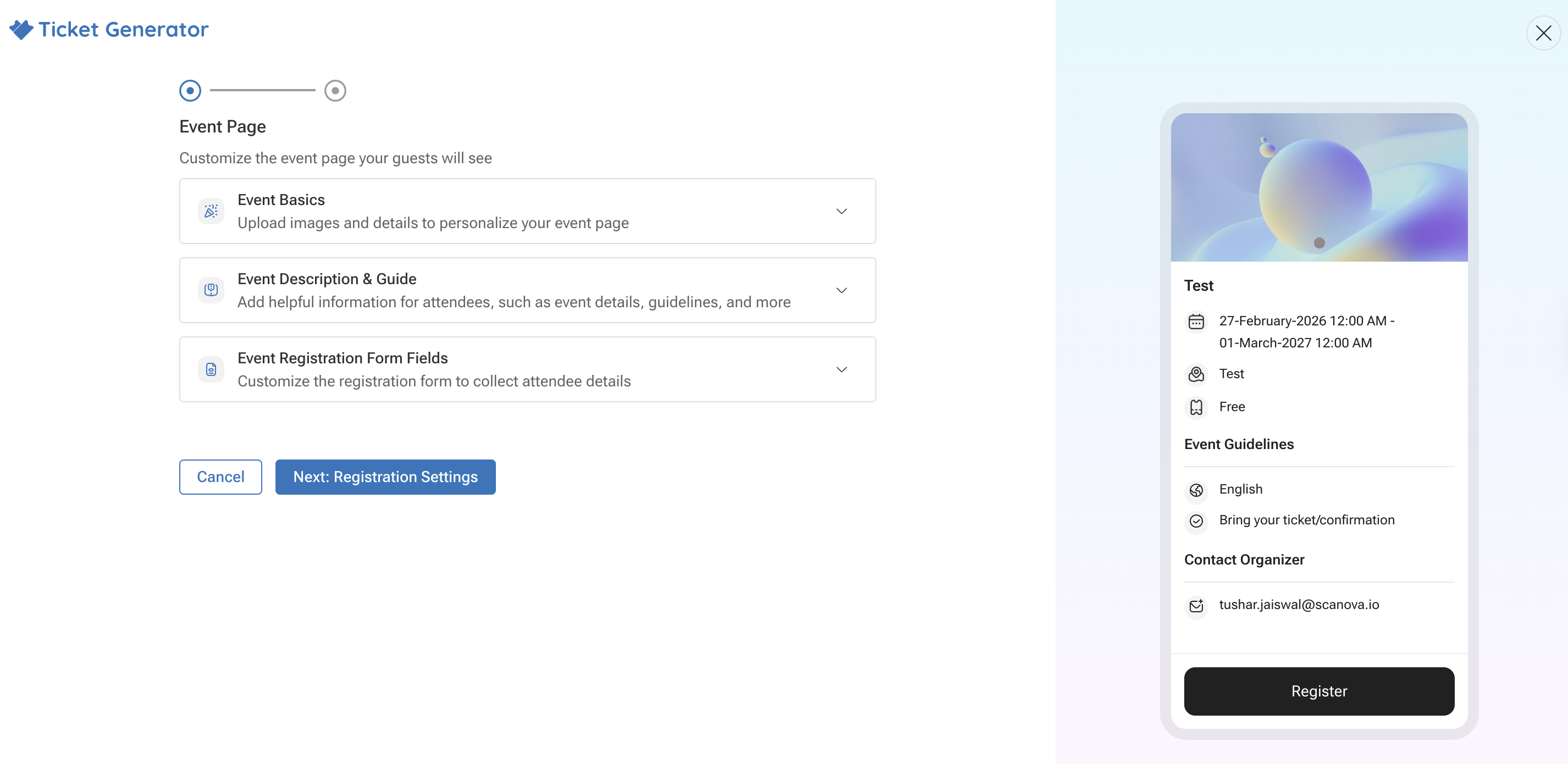Click the Registration Form Fields document icon
1568x764 pixels.
coord(211,369)
